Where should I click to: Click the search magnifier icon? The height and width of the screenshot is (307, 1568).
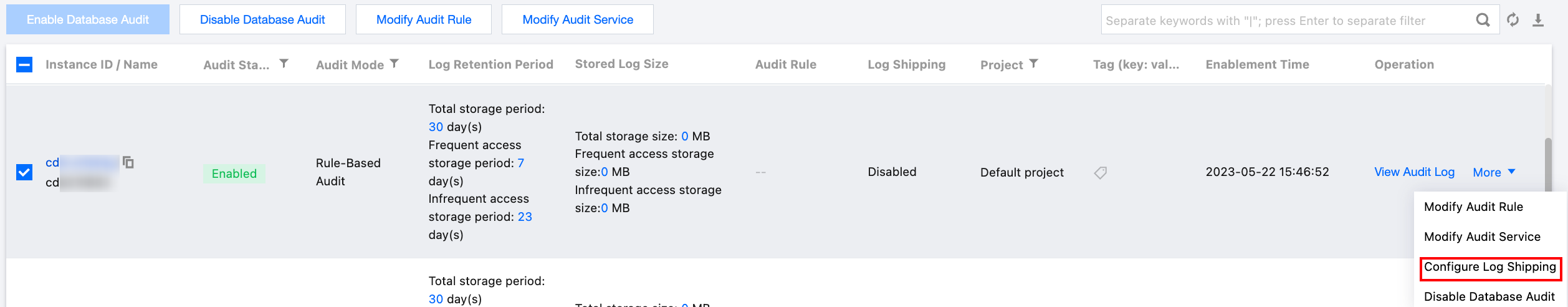pyautogui.click(x=1483, y=20)
